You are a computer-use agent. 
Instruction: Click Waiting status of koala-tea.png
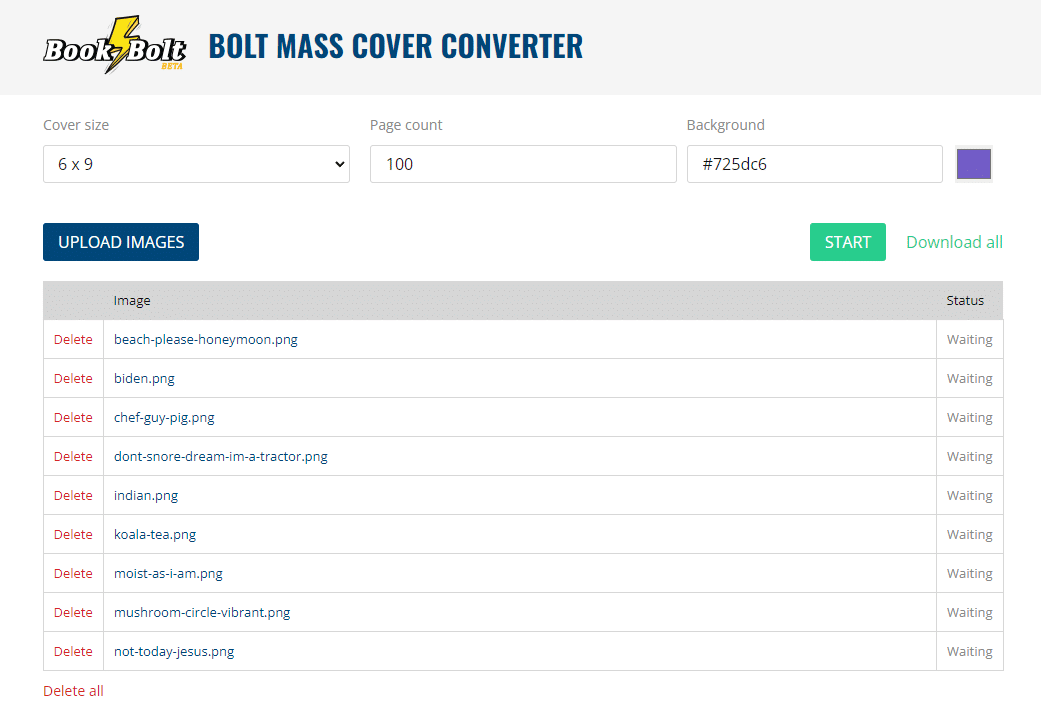pos(969,535)
